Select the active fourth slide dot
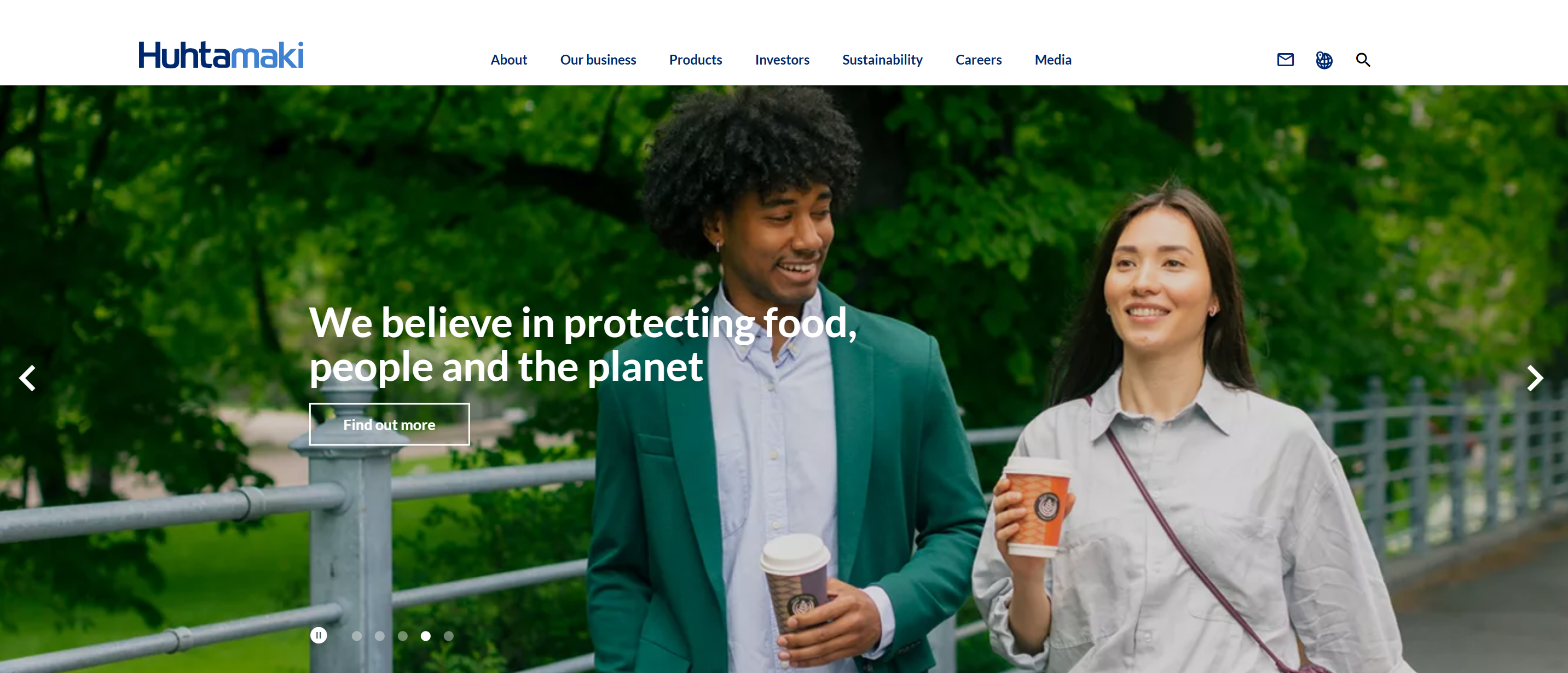Screen dimensions: 1568x673 [x=426, y=636]
